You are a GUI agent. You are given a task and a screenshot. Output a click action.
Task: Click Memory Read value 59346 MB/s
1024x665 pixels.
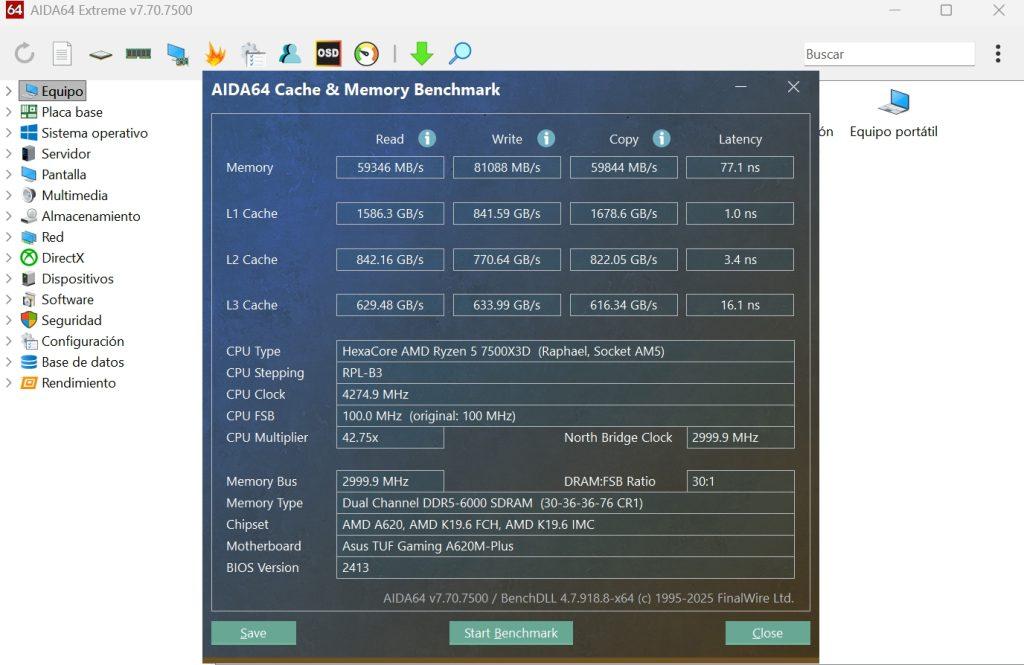click(x=390, y=167)
